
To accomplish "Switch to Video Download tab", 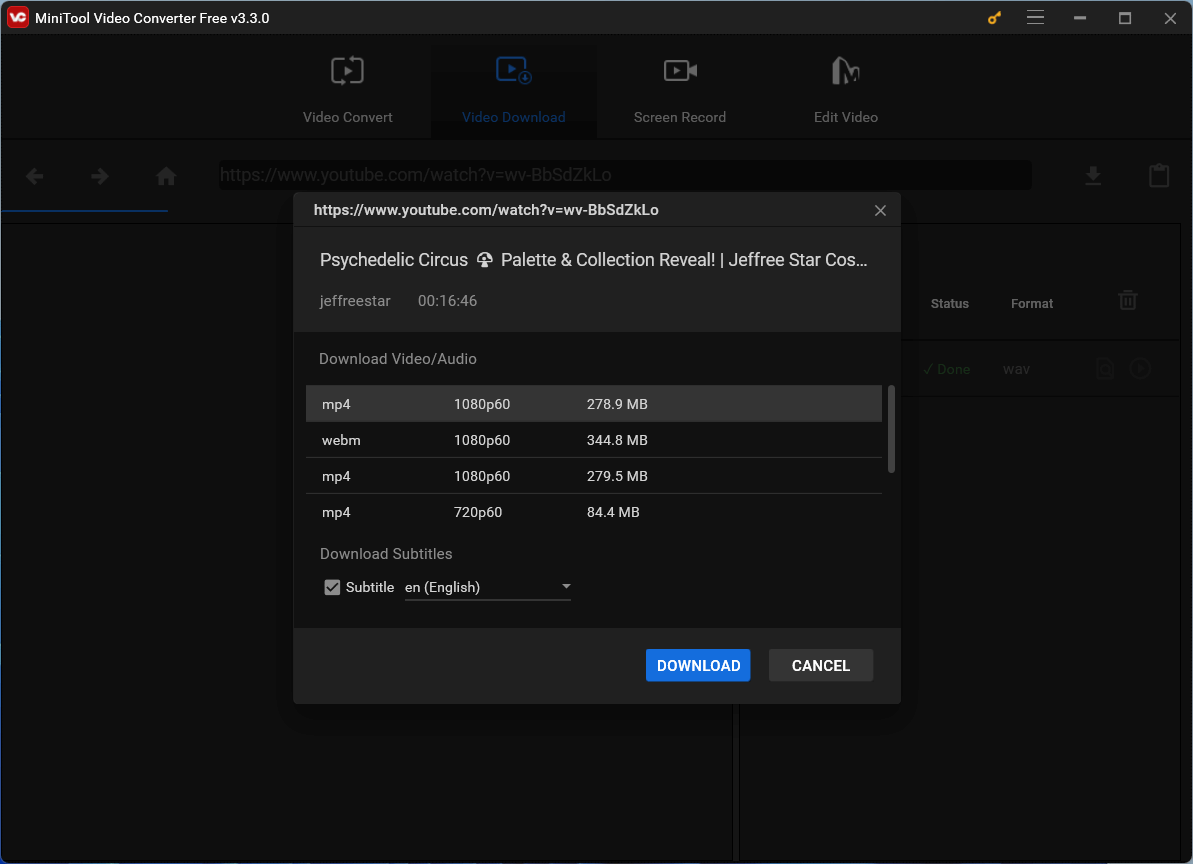I will (514, 91).
